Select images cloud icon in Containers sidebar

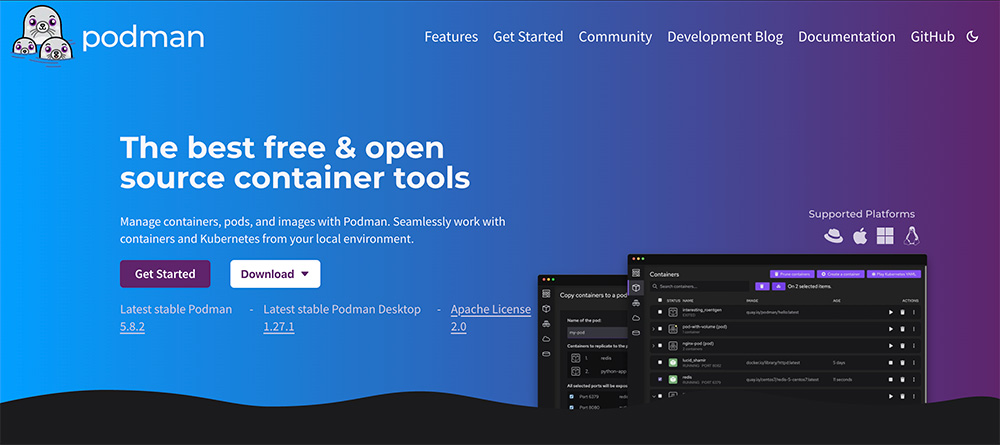tap(636, 318)
